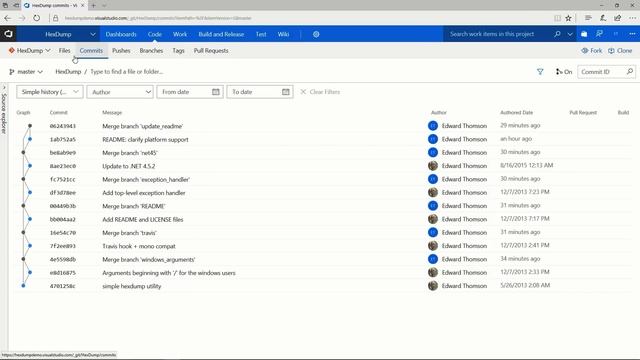Image resolution: width=640 pixels, height=360 pixels.
Task: Open 'simple hexdump utility' commit
Action: coord(131,286)
